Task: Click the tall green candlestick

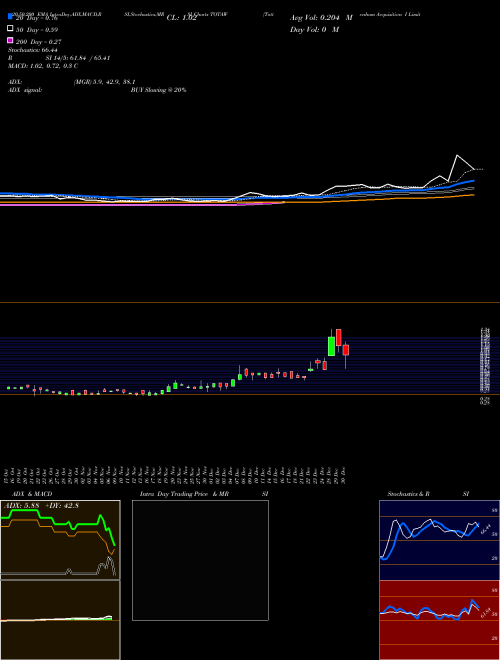Action: 332,346
